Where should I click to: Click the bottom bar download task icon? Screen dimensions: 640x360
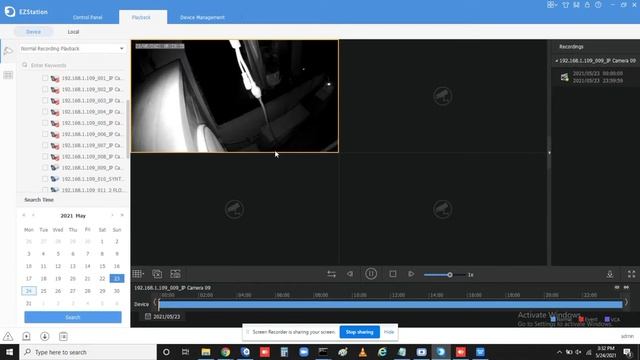pyautogui.click(x=44, y=336)
